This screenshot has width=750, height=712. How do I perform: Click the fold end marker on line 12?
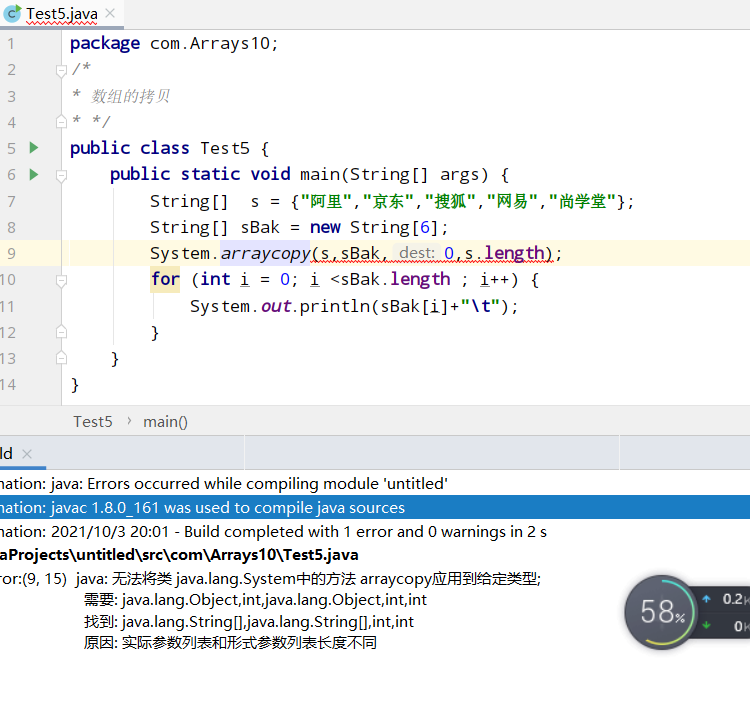pyautogui.click(x=61, y=331)
